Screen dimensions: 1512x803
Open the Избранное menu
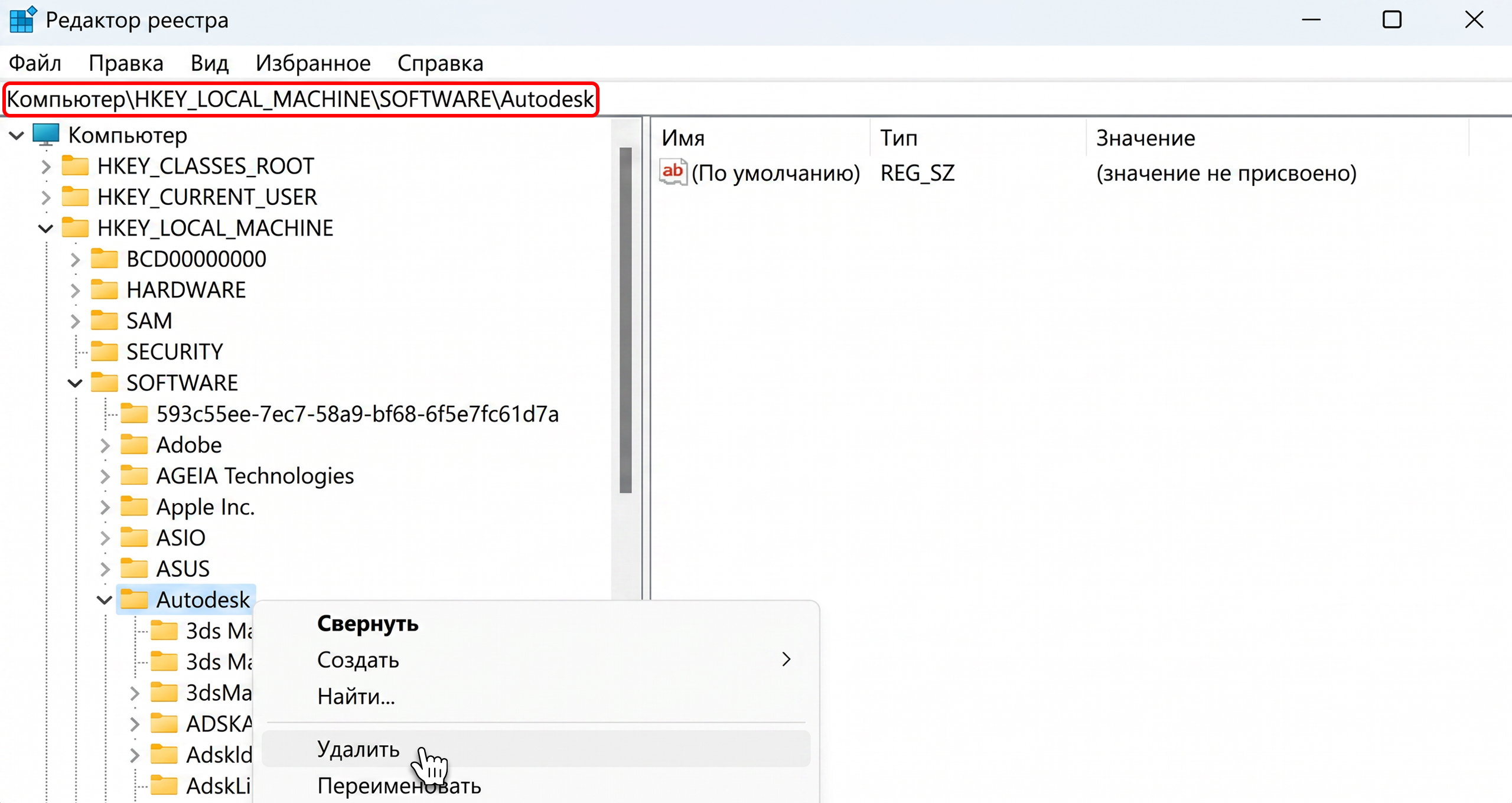[313, 63]
